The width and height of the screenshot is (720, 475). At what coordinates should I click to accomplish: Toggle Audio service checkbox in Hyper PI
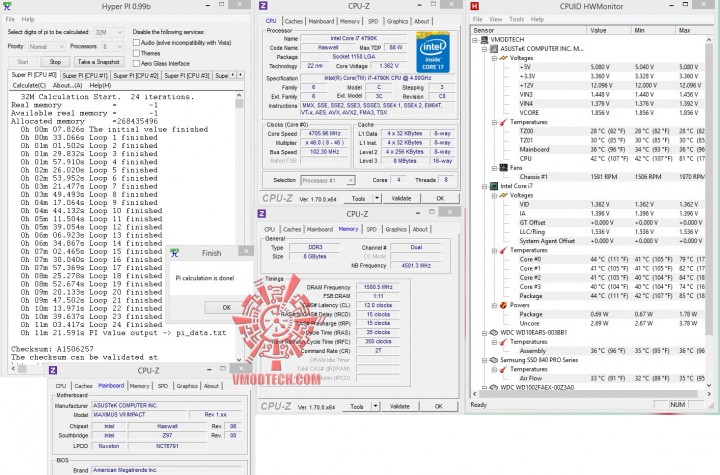point(136,42)
